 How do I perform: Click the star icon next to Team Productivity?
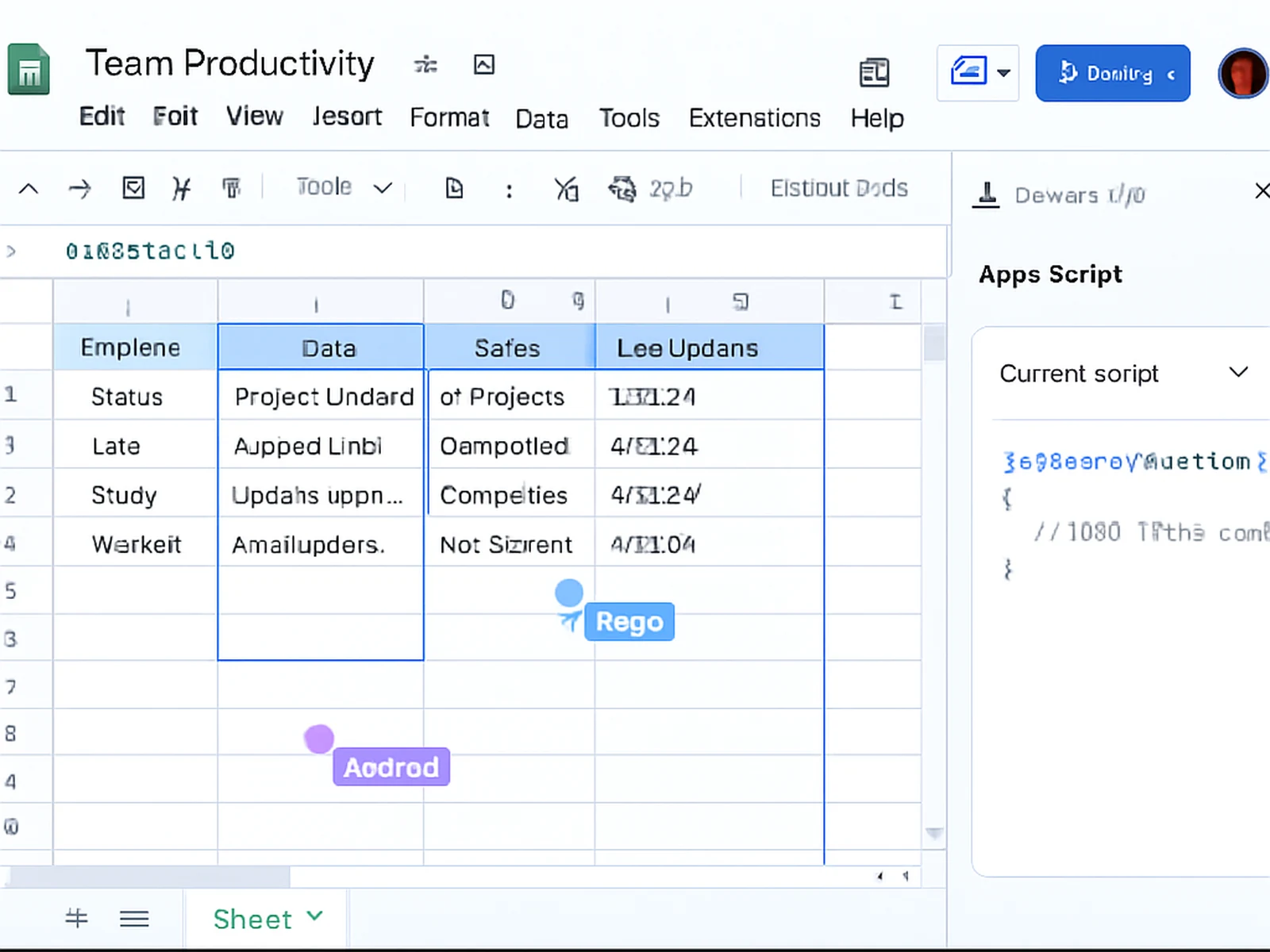tap(426, 64)
